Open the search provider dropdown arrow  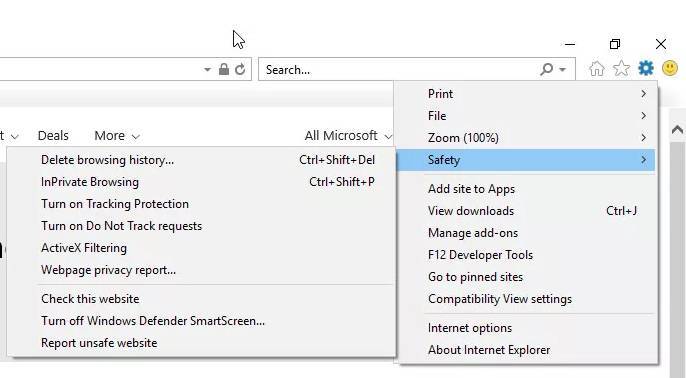tap(563, 70)
